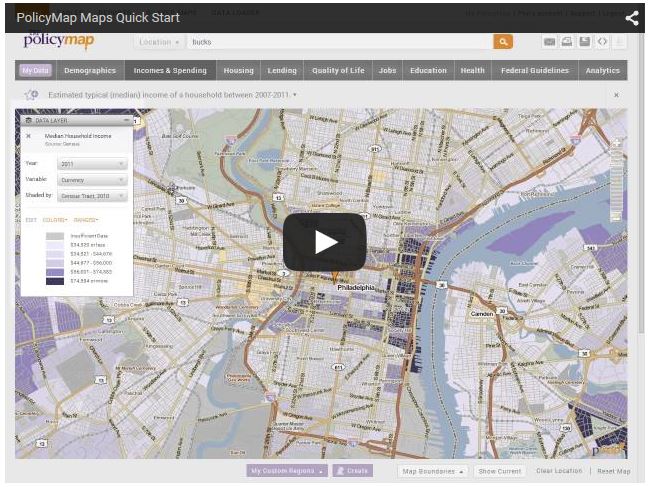Image resolution: width=650 pixels, height=487 pixels.
Task: Click the second darkest purple legend swatch
Action: [x=55, y=272]
